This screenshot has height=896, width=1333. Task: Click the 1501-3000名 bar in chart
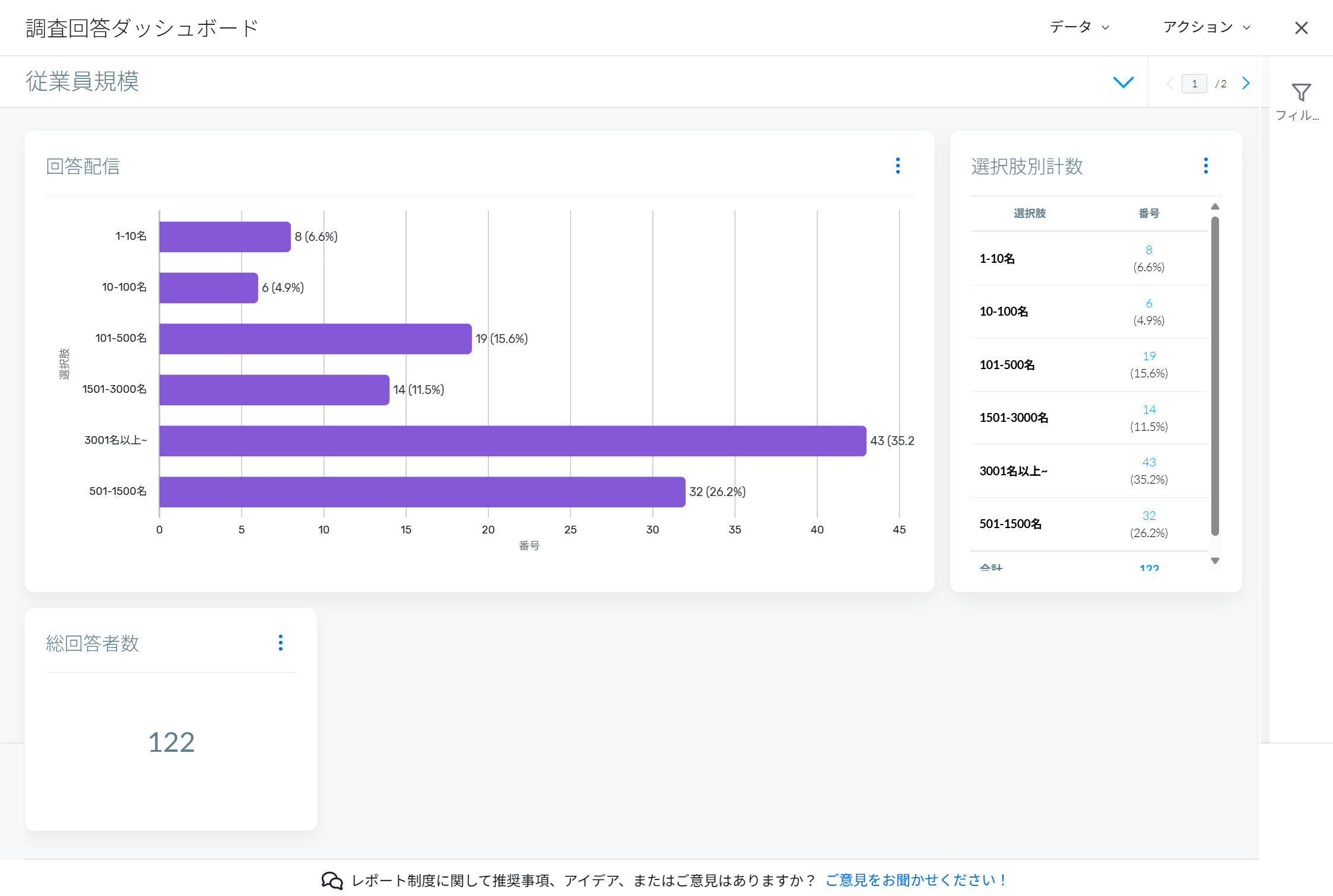274,390
